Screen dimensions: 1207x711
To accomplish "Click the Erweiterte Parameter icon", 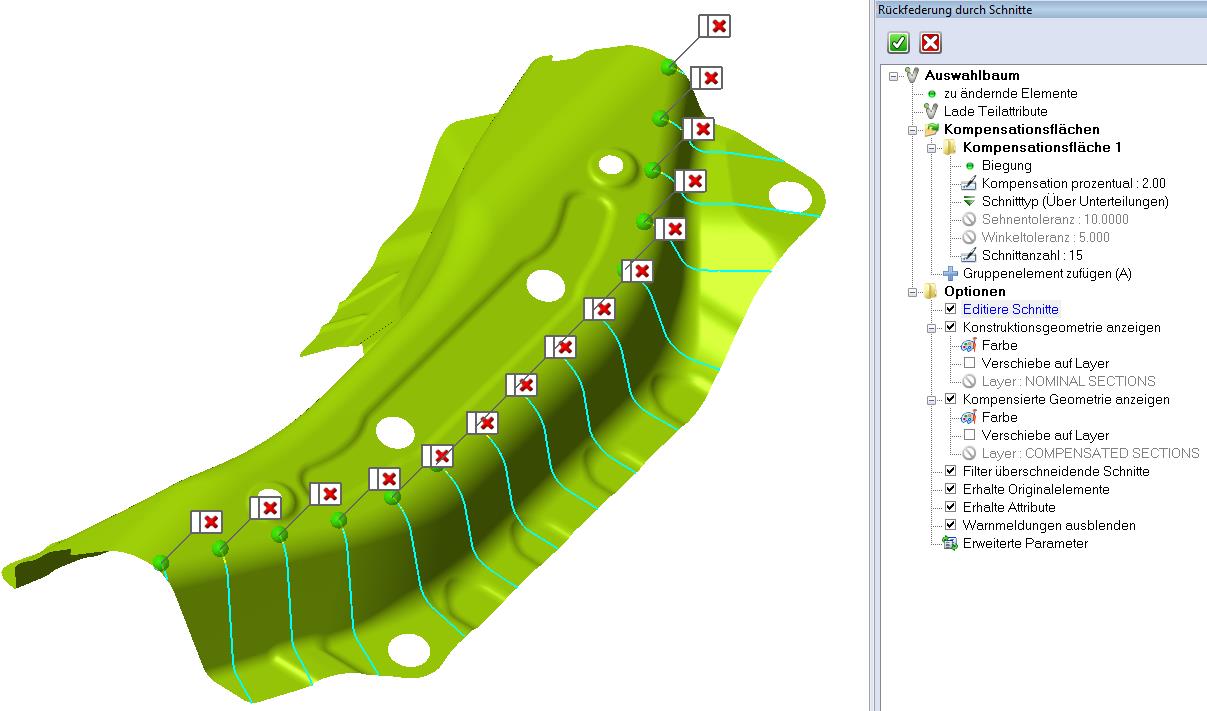I will coord(950,543).
